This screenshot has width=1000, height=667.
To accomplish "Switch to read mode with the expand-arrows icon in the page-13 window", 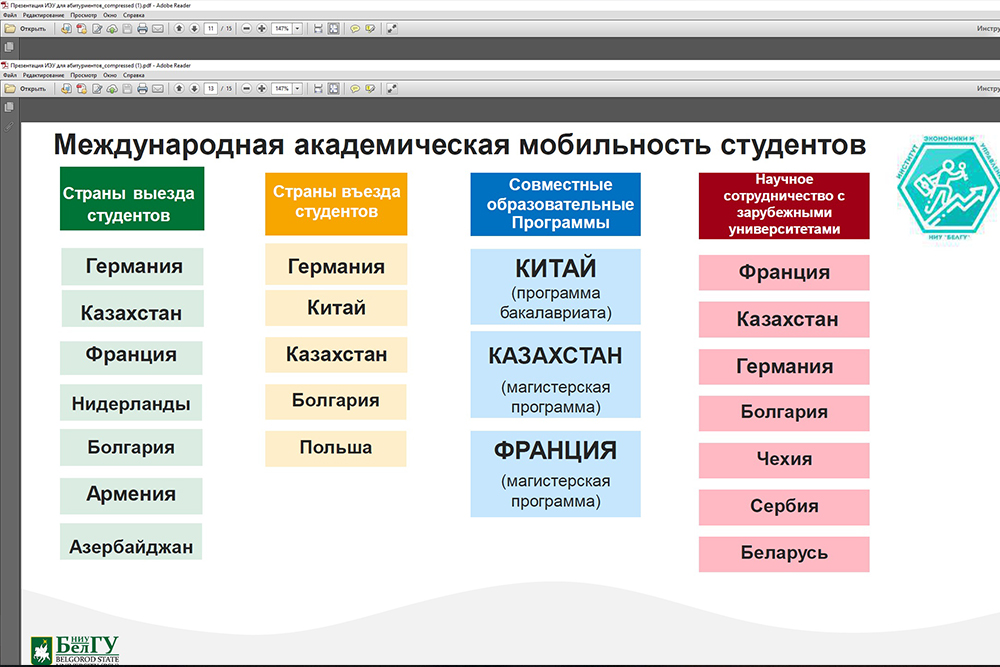I will (x=392, y=89).
